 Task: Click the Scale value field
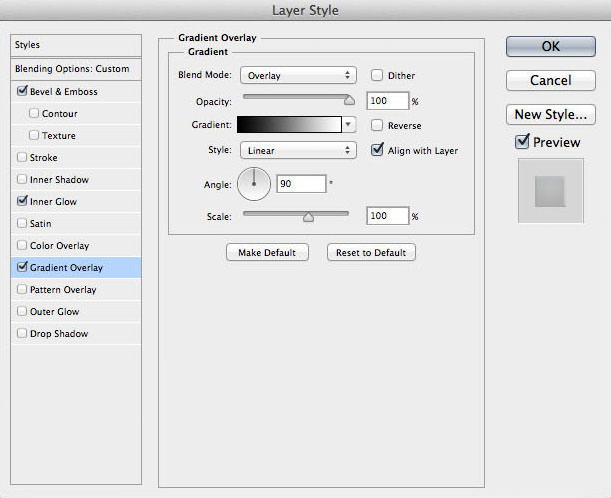click(x=388, y=216)
